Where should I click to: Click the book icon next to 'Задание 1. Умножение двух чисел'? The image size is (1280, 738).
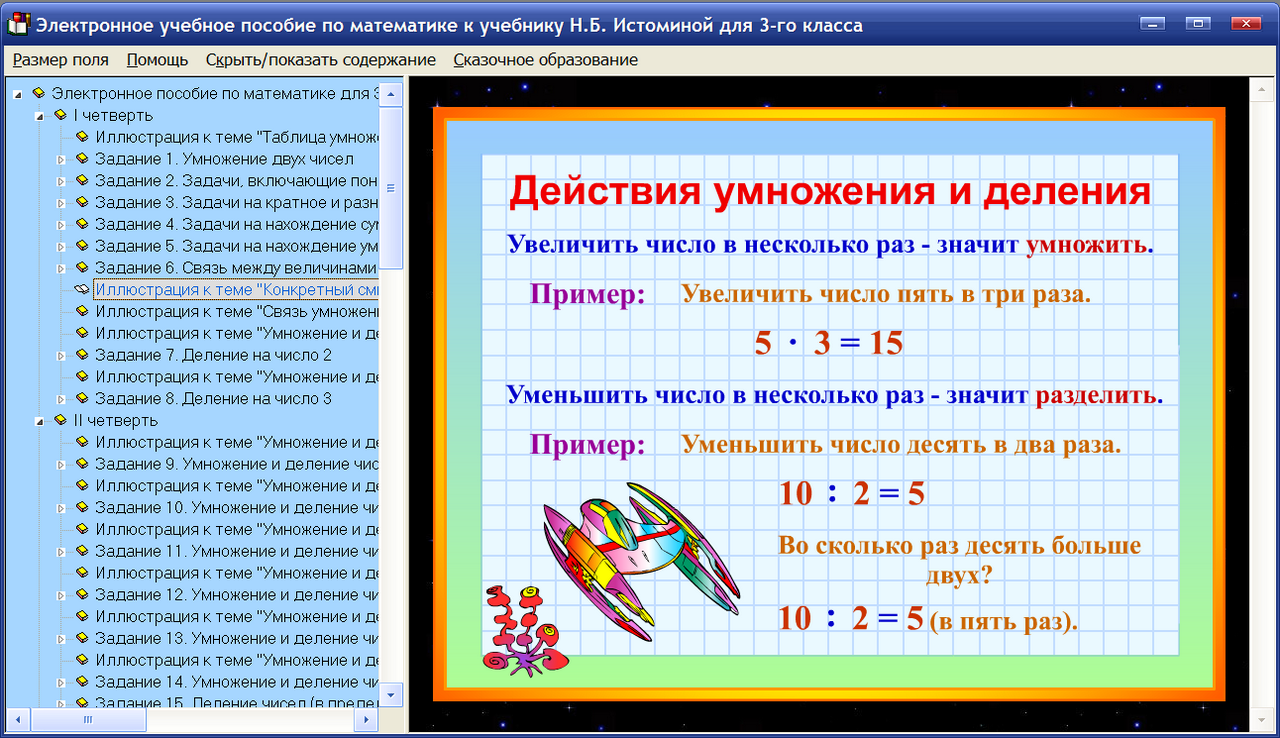click(x=81, y=158)
